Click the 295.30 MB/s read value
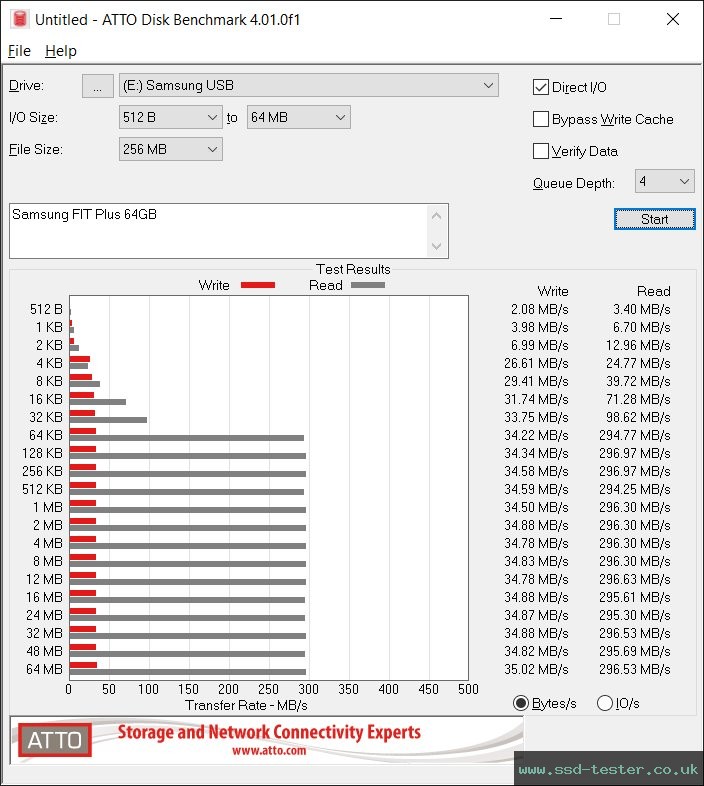This screenshot has height=786, width=704. [634, 615]
